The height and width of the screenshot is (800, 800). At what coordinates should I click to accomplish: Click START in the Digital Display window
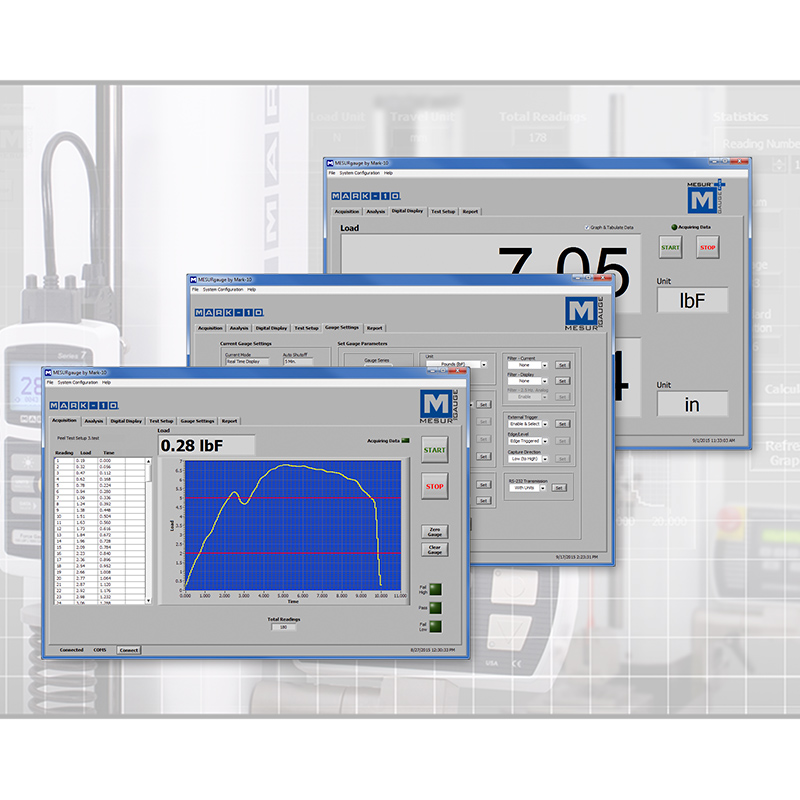671,247
